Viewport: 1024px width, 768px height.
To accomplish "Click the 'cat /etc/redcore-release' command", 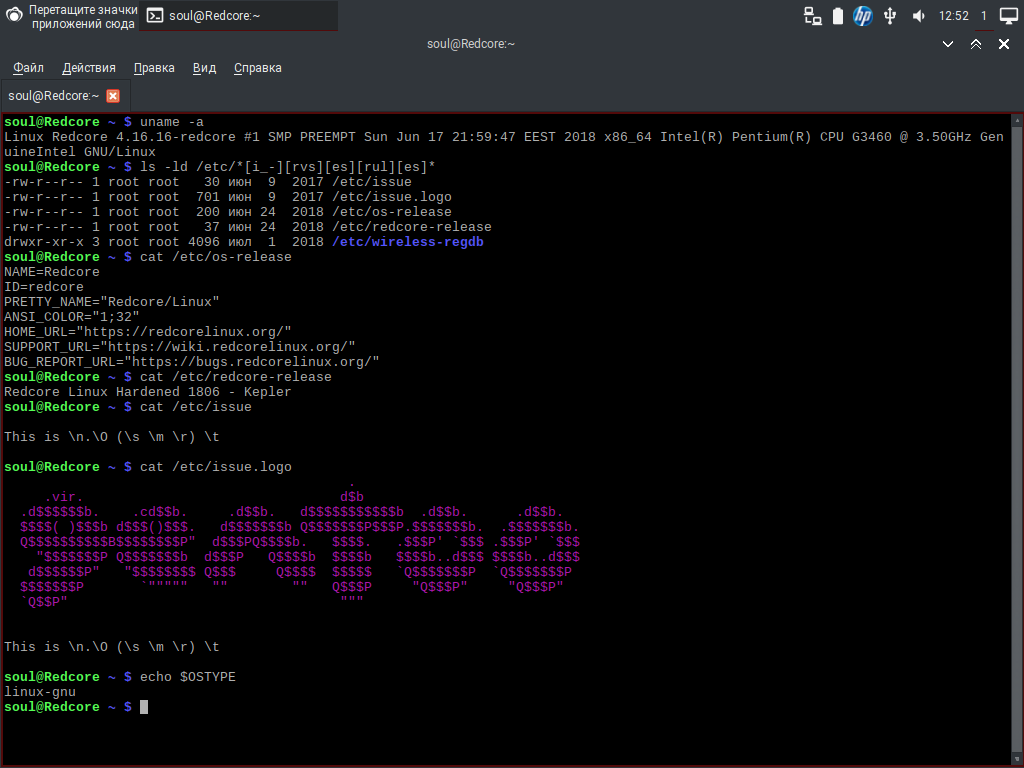I will [236, 377].
